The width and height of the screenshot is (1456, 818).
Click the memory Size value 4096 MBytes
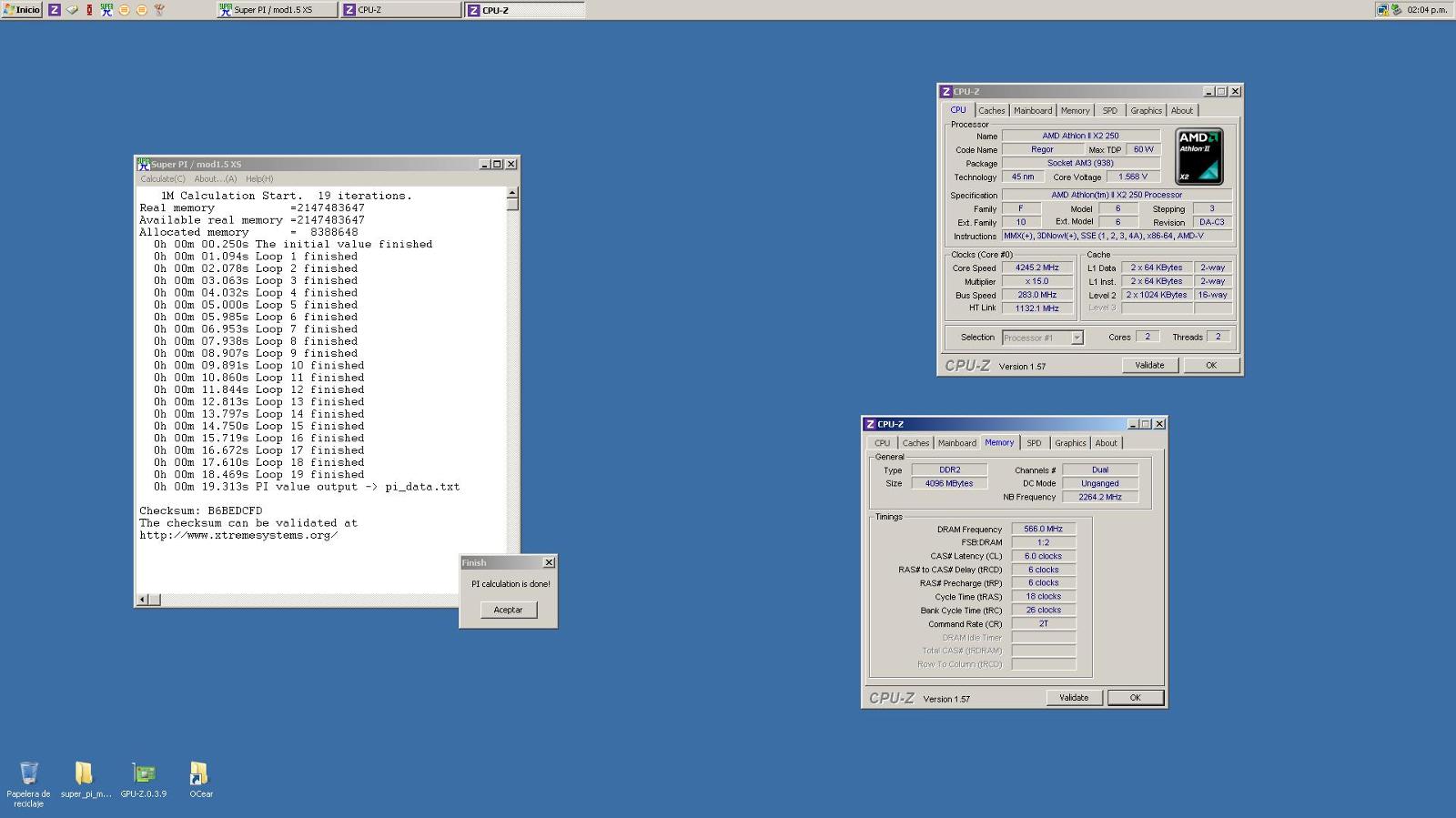tap(949, 483)
